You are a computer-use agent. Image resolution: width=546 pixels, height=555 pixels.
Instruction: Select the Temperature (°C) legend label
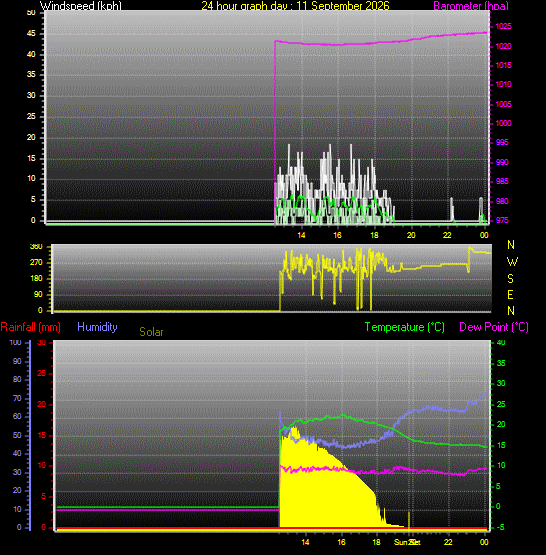coord(404,327)
